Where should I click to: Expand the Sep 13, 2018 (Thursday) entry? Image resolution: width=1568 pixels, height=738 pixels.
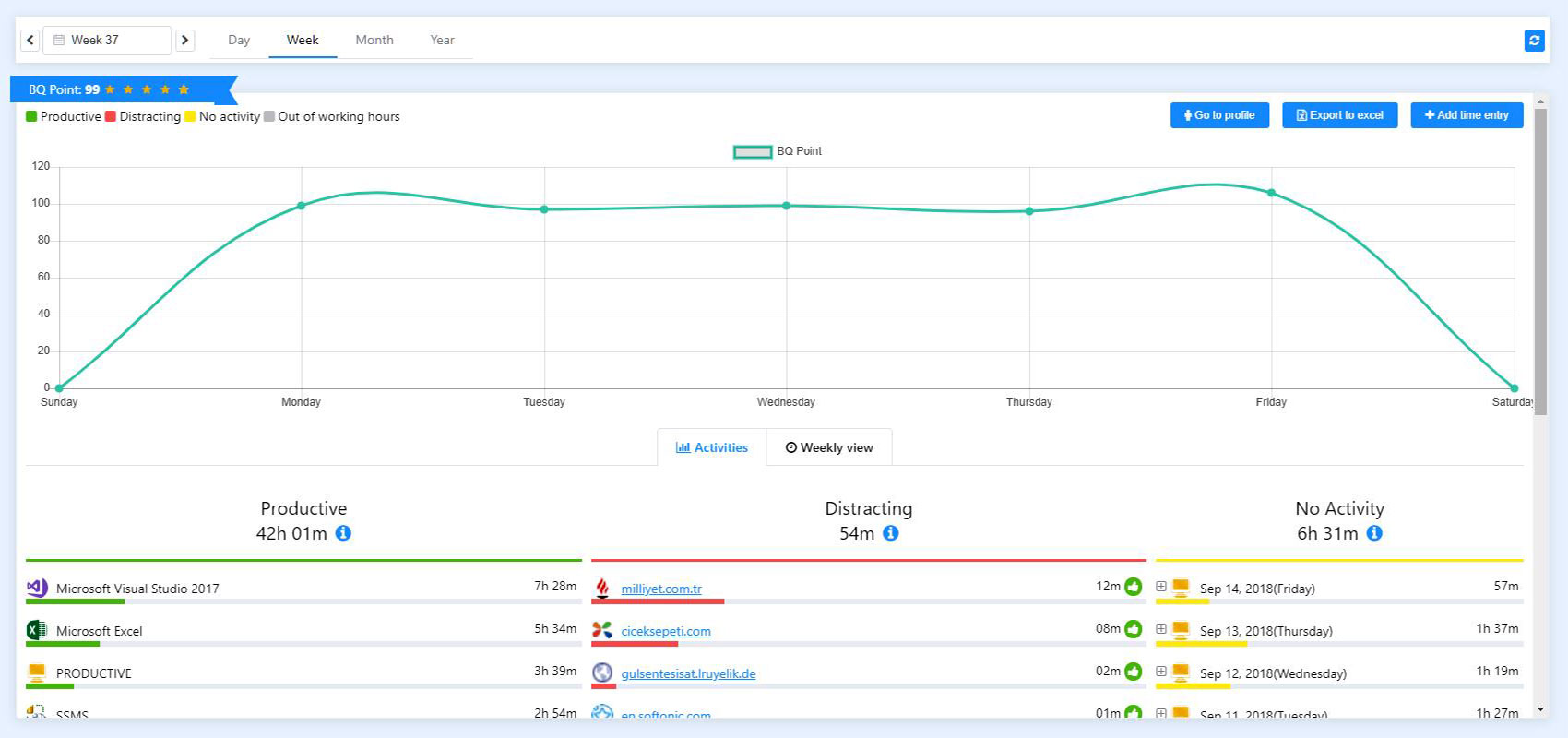pyautogui.click(x=1161, y=629)
